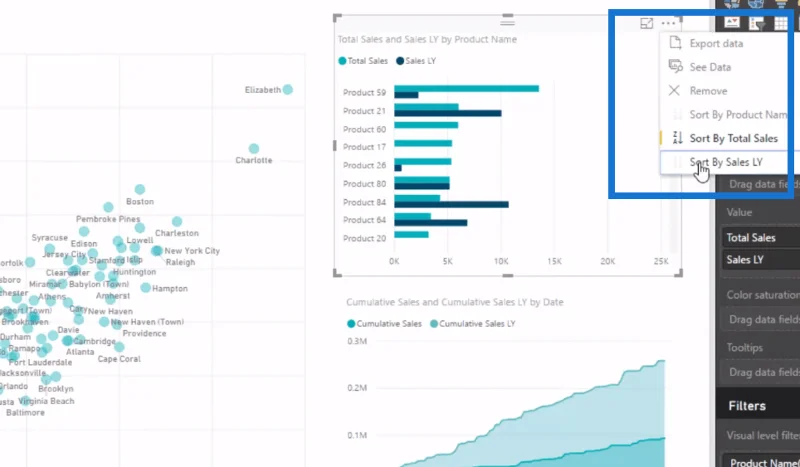Select the table visual icon
Image resolution: width=800 pixels, height=467 pixels.
tap(781, 23)
